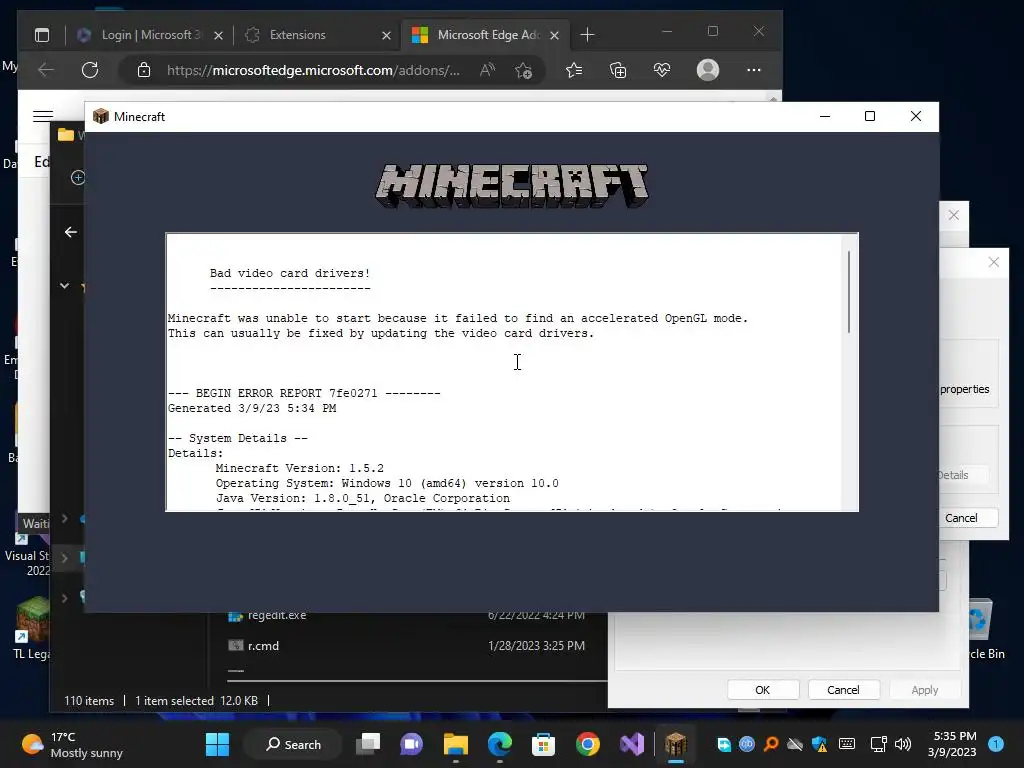
Task: Go back in the Edge browser
Action: click(x=46, y=70)
